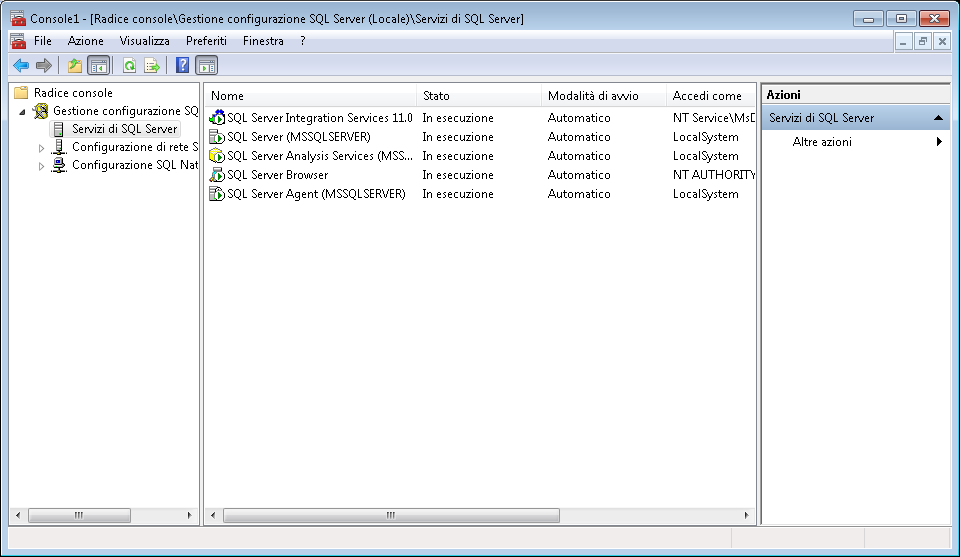Click the SQL Server Agent service icon
This screenshot has height=557, width=960.
pos(217,193)
